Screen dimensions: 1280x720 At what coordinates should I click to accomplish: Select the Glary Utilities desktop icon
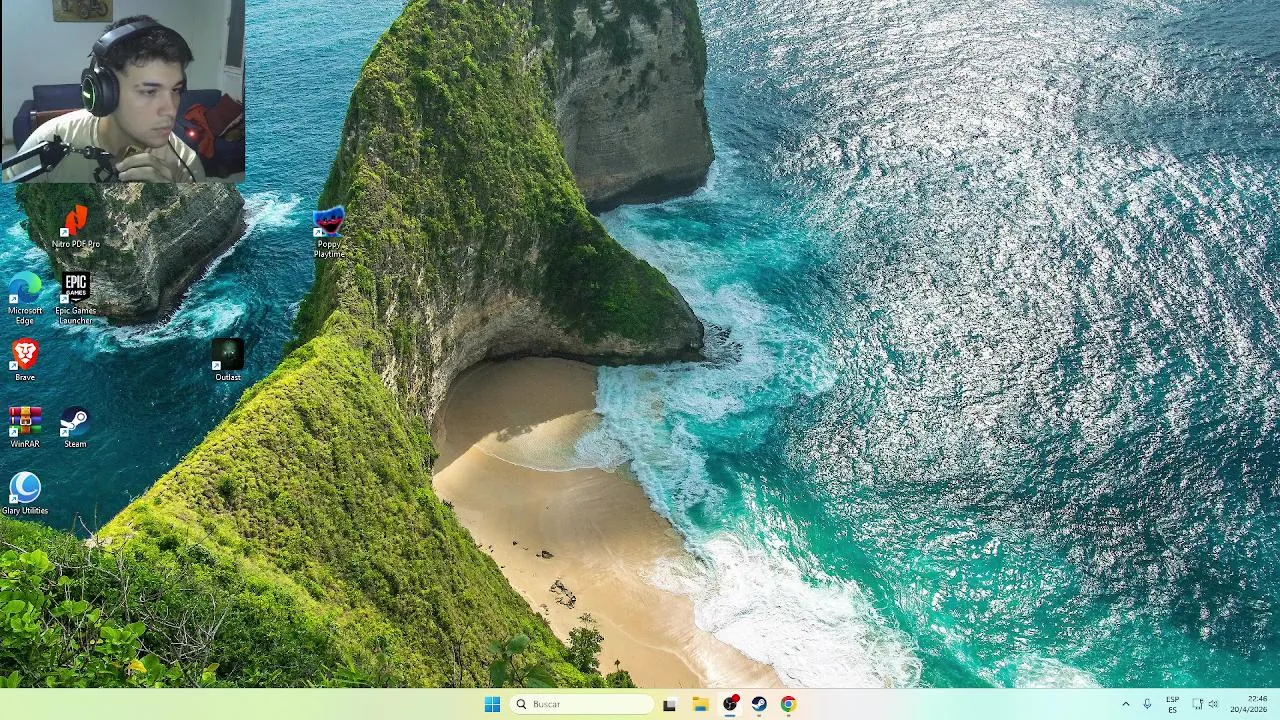click(x=25, y=494)
